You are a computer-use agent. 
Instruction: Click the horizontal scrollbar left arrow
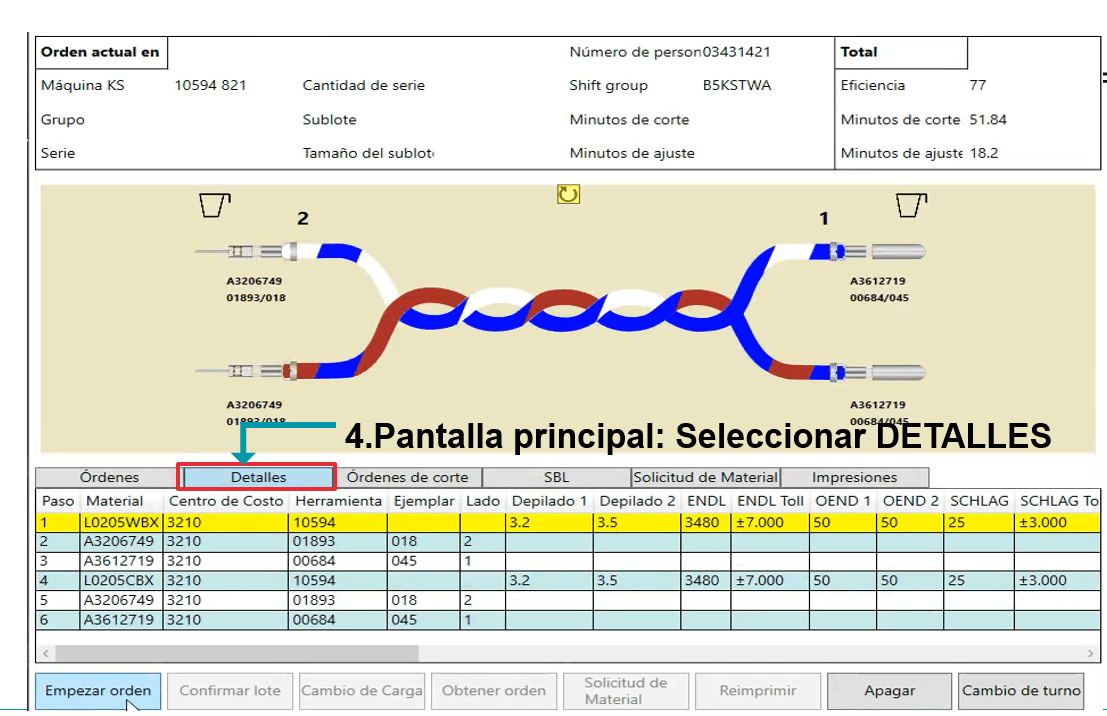coord(46,653)
